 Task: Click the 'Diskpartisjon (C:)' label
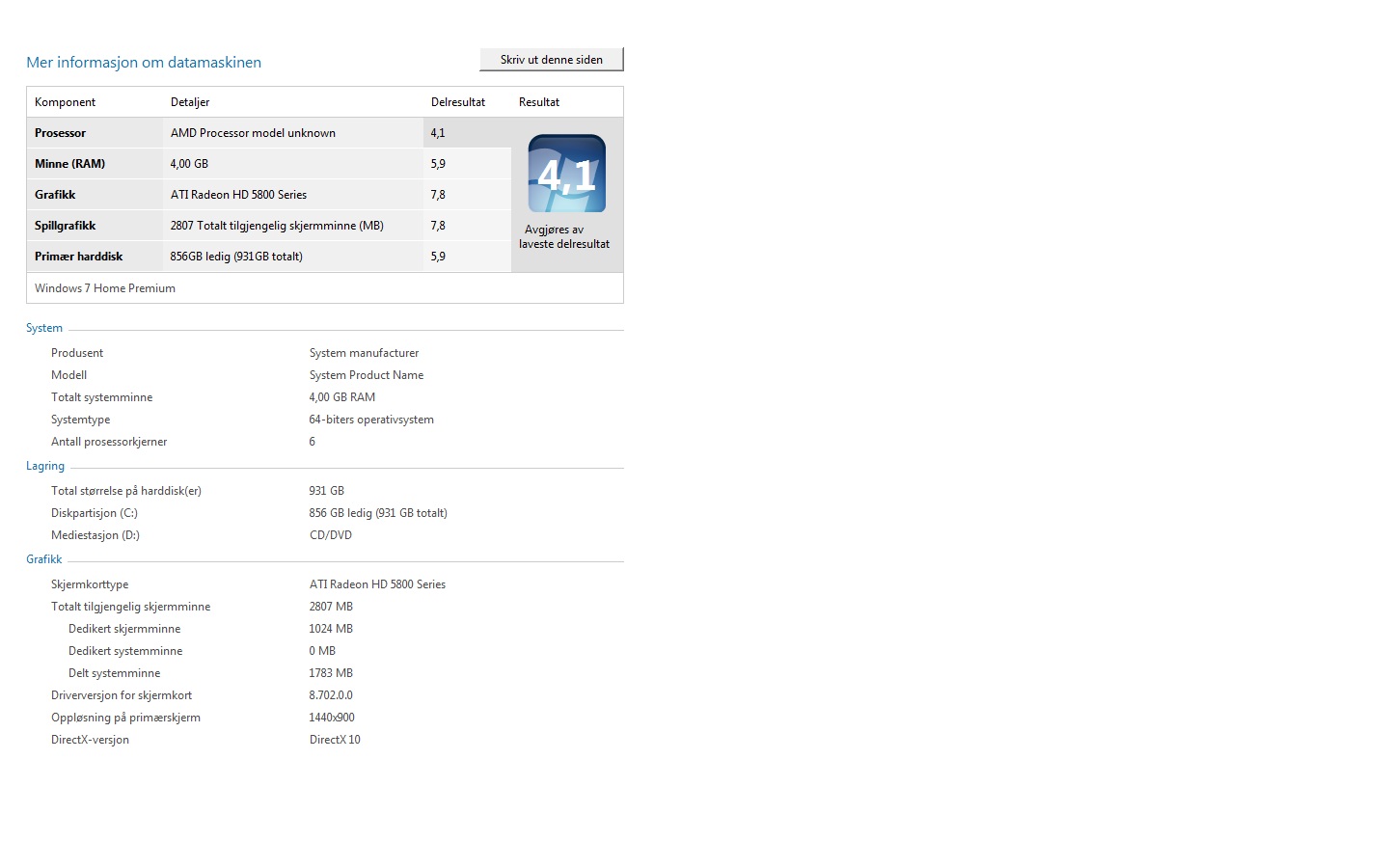95,513
